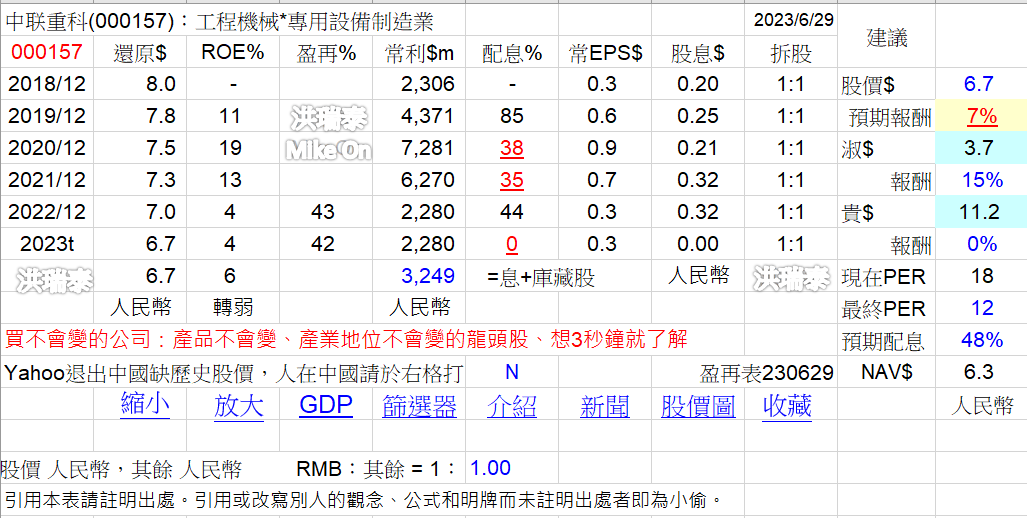This screenshot has width=1027, height=518.
Task: Open the 縮小 link
Action: pos(145,405)
